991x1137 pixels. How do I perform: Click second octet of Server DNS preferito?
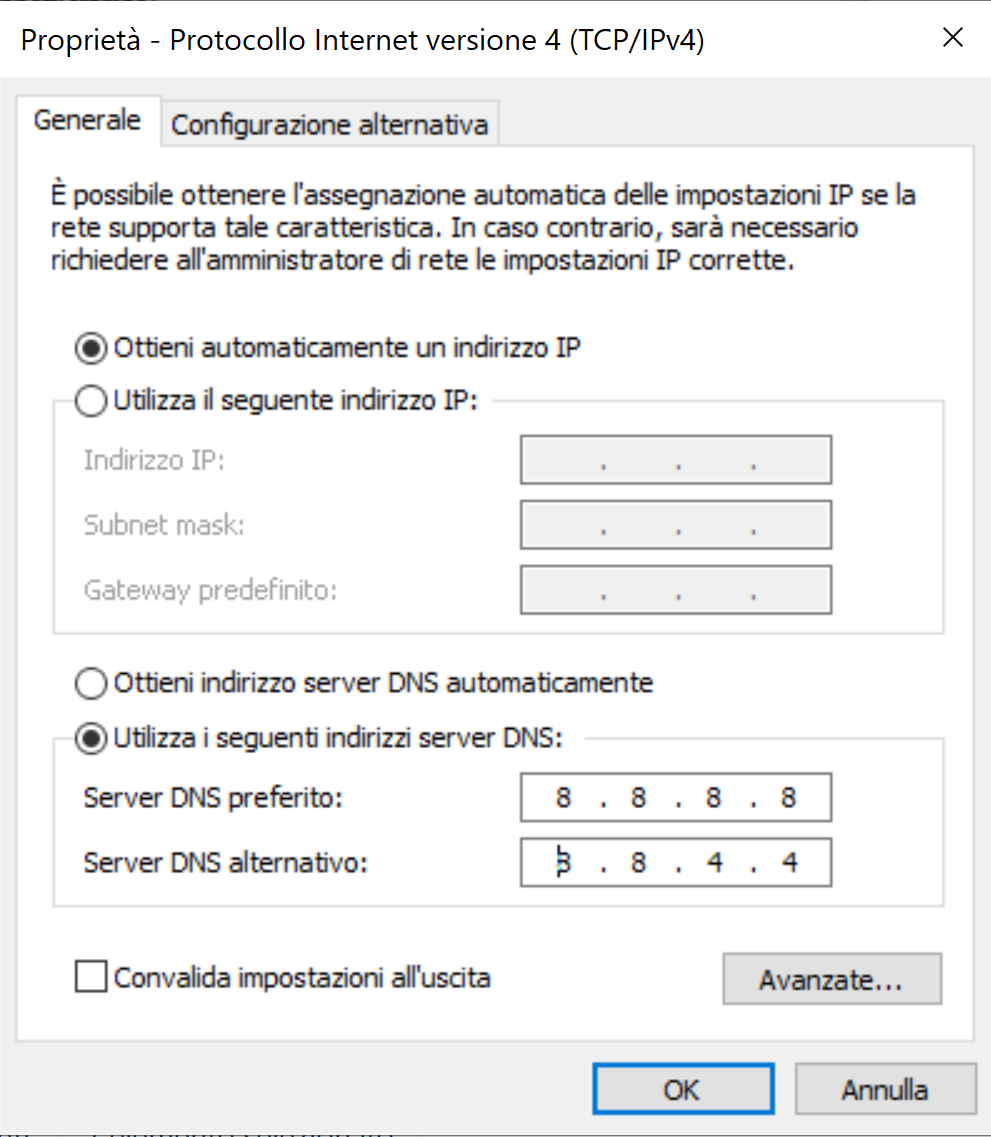point(638,798)
